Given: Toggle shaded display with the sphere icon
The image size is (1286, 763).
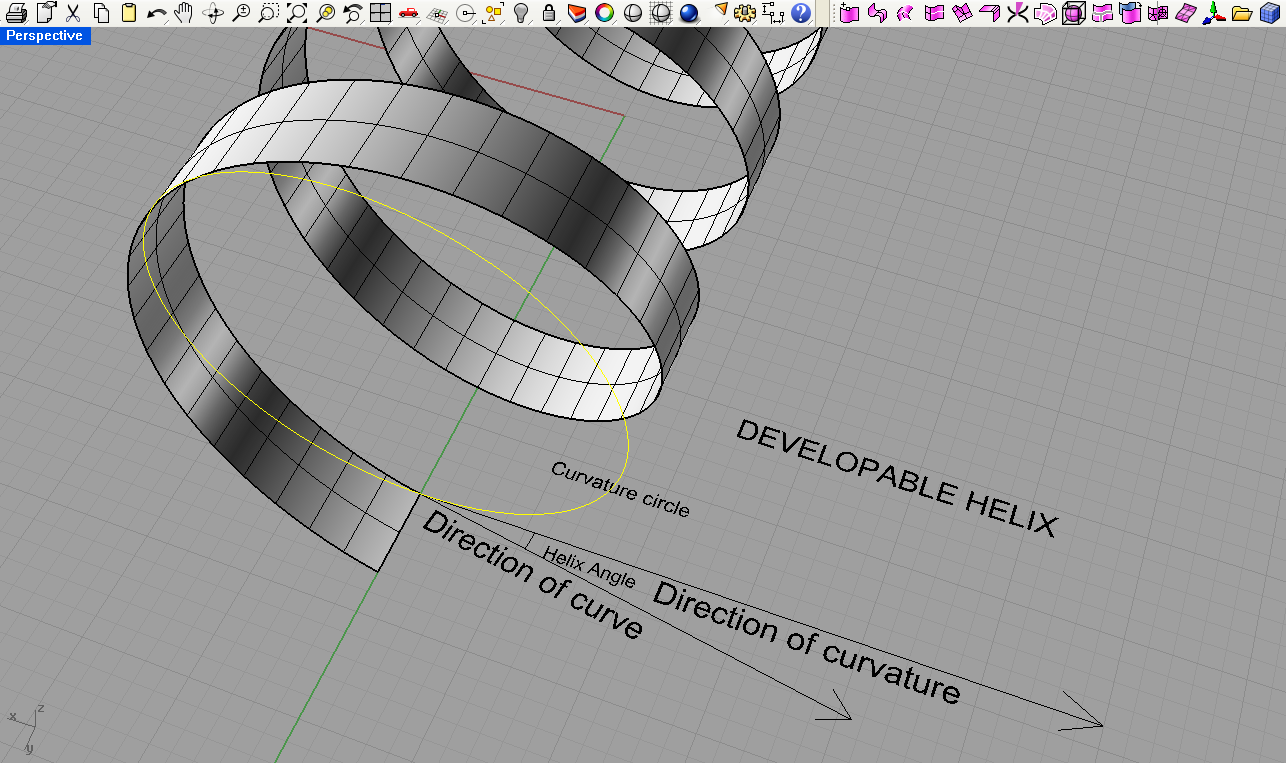Looking at the screenshot, I should [x=691, y=12].
